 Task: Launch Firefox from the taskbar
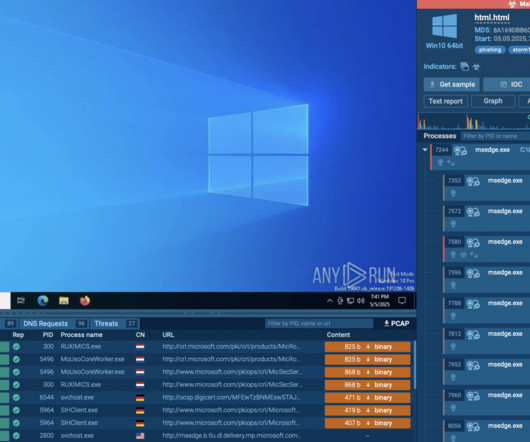[85, 300]
